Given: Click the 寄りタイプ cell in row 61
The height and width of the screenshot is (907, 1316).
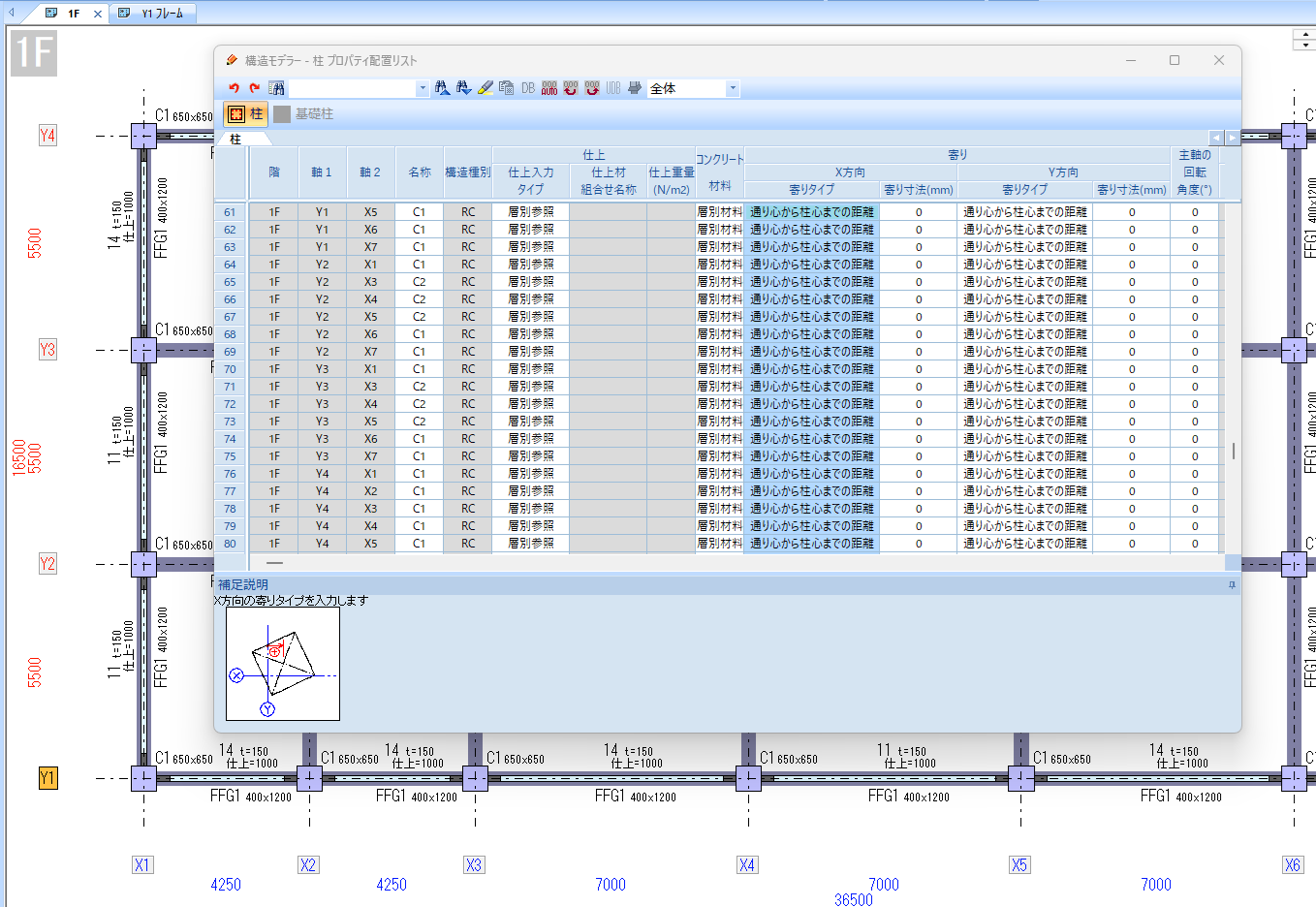Looking at the screenshot, I should pyautogui.click(x=812, y=212).
